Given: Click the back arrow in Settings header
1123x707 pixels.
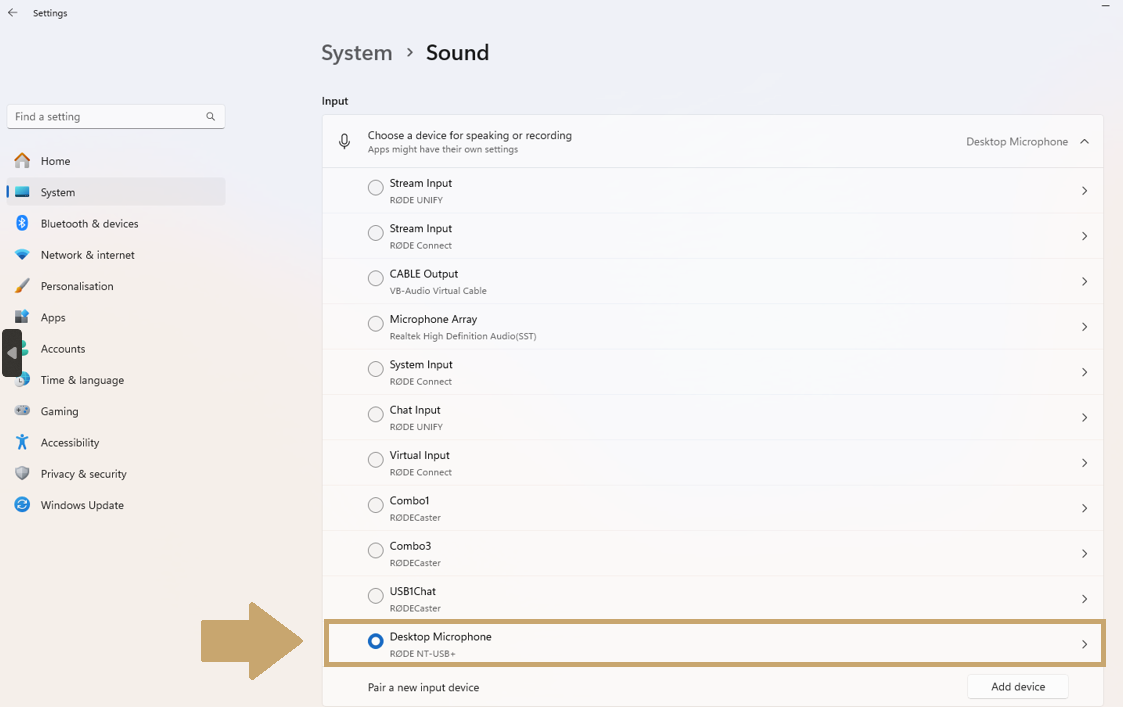Looking at the screenshot, I should pos(13,13).
